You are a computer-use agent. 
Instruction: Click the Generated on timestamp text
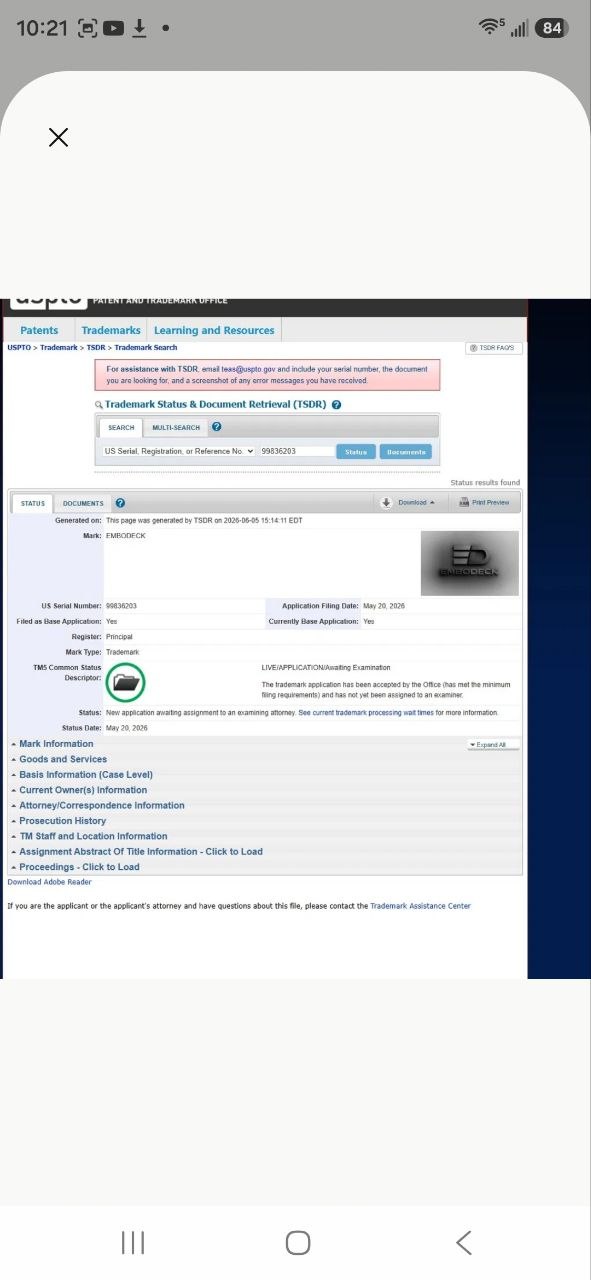(204, 520)
